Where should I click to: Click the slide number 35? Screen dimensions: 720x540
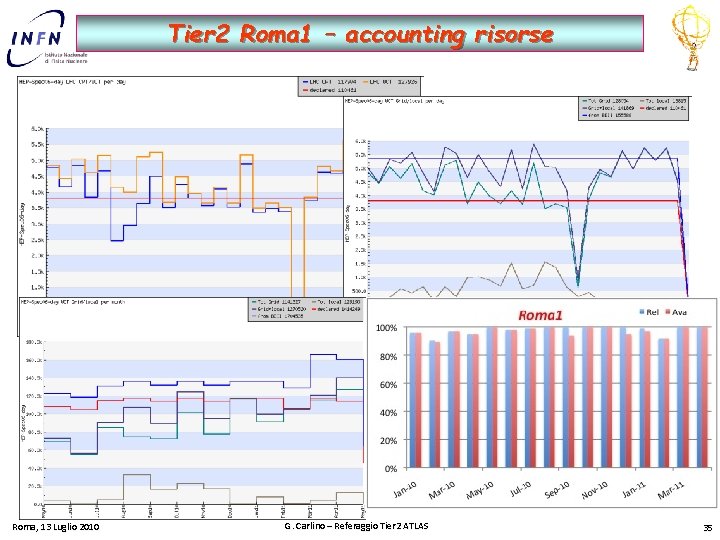708,529
